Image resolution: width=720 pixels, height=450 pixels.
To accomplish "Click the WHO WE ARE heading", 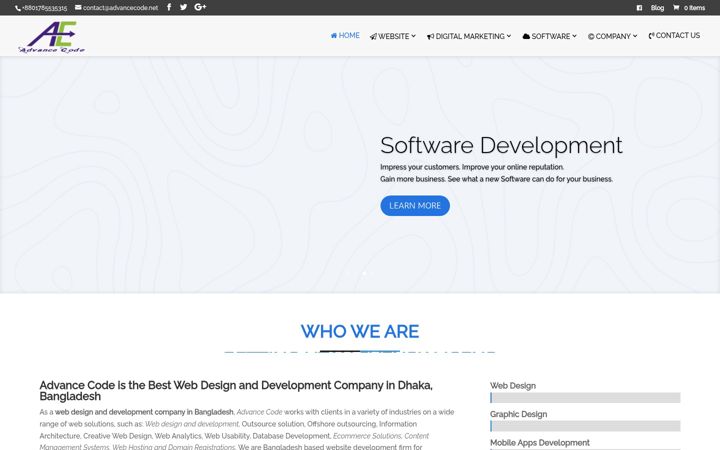I will pyautogui.click(x=360, y=332).
